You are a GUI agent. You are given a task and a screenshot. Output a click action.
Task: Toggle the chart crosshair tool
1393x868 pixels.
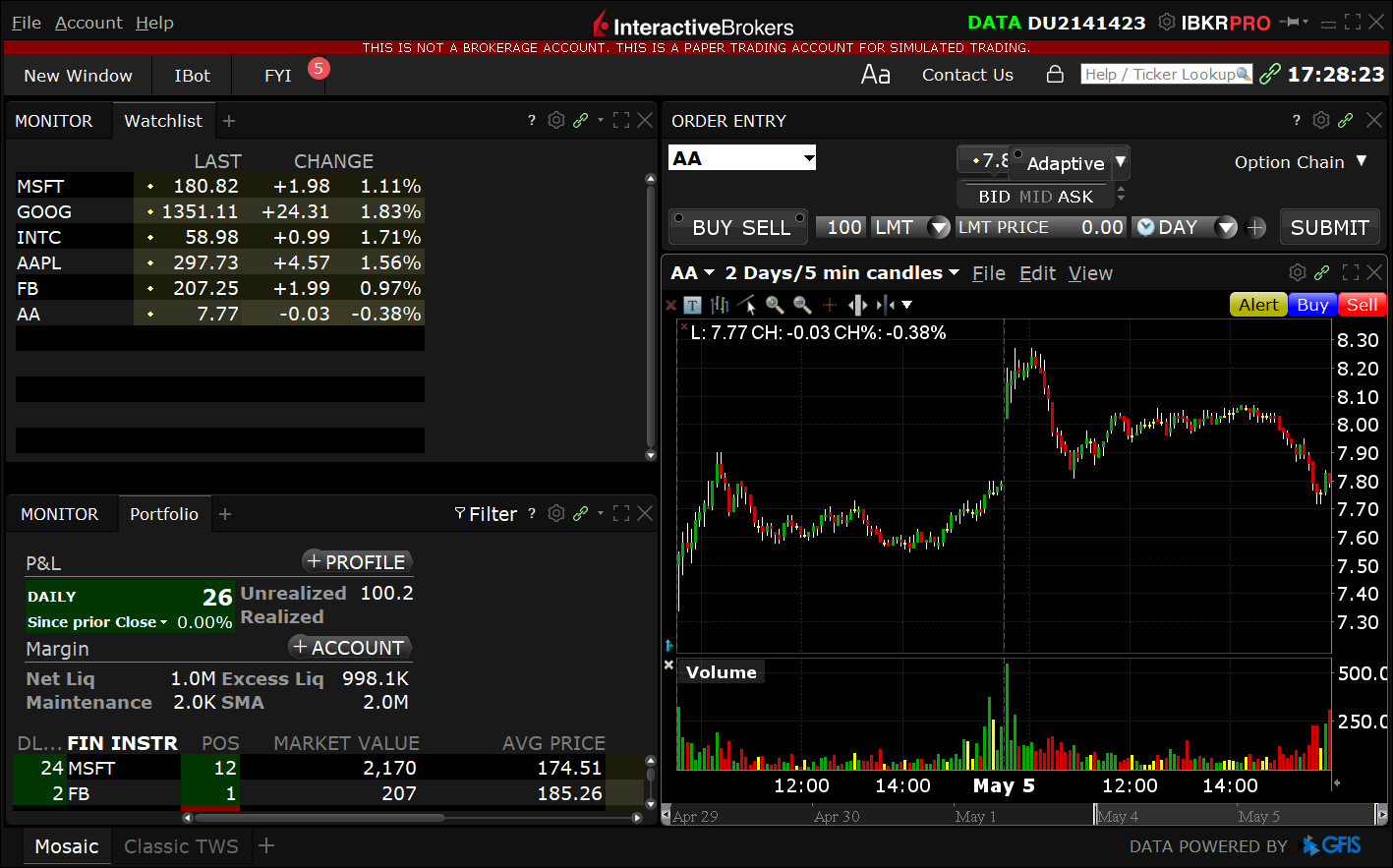tap(830, 305)
